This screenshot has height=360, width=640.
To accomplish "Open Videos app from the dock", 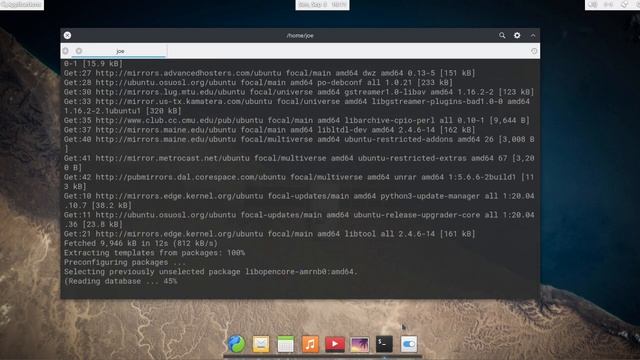I will [335, 344].
